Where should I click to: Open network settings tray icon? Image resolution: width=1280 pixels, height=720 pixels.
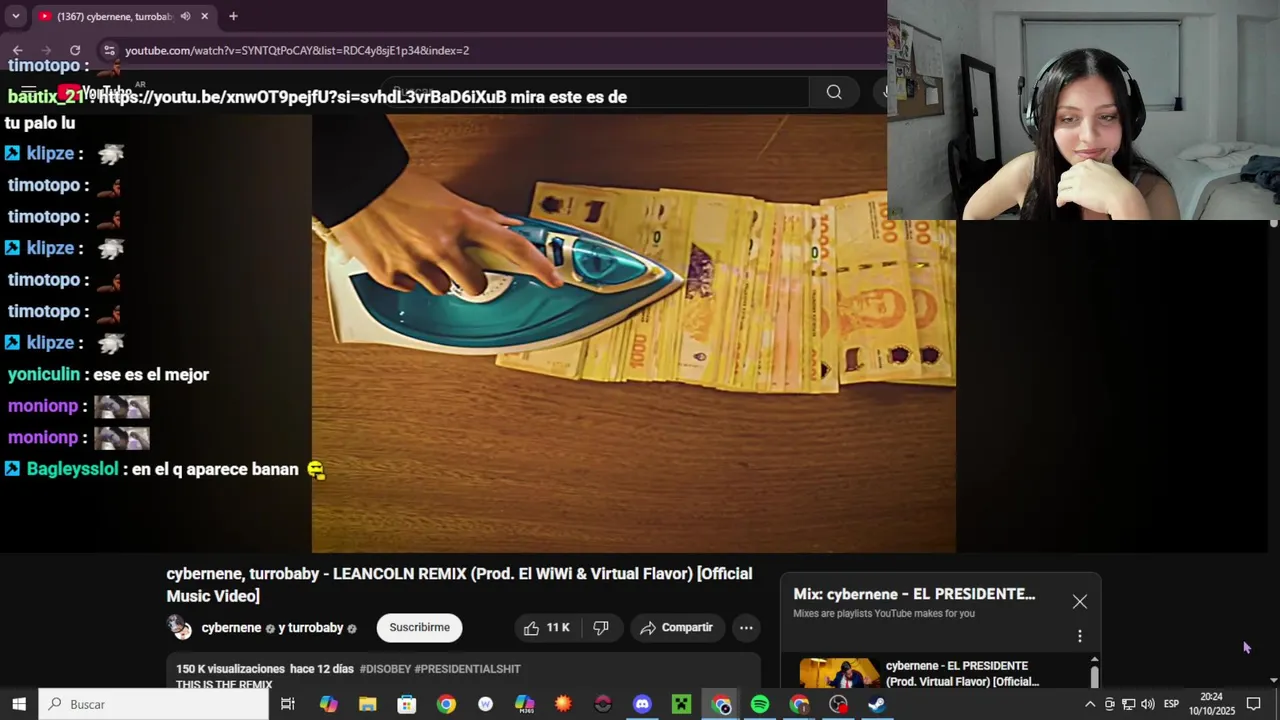[1128, 704]
